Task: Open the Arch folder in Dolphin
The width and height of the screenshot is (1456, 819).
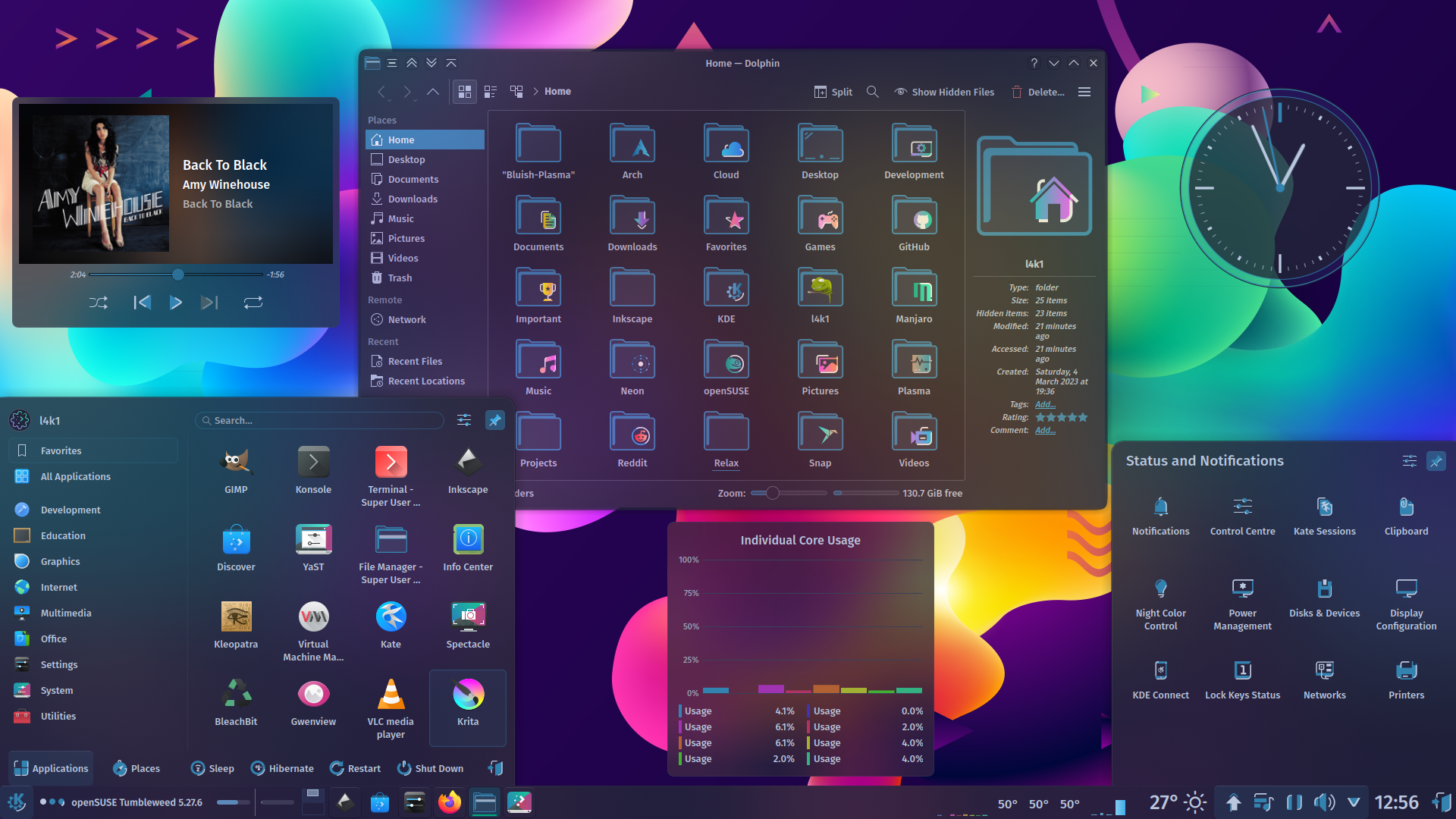Action: click(x=632, y=152)
